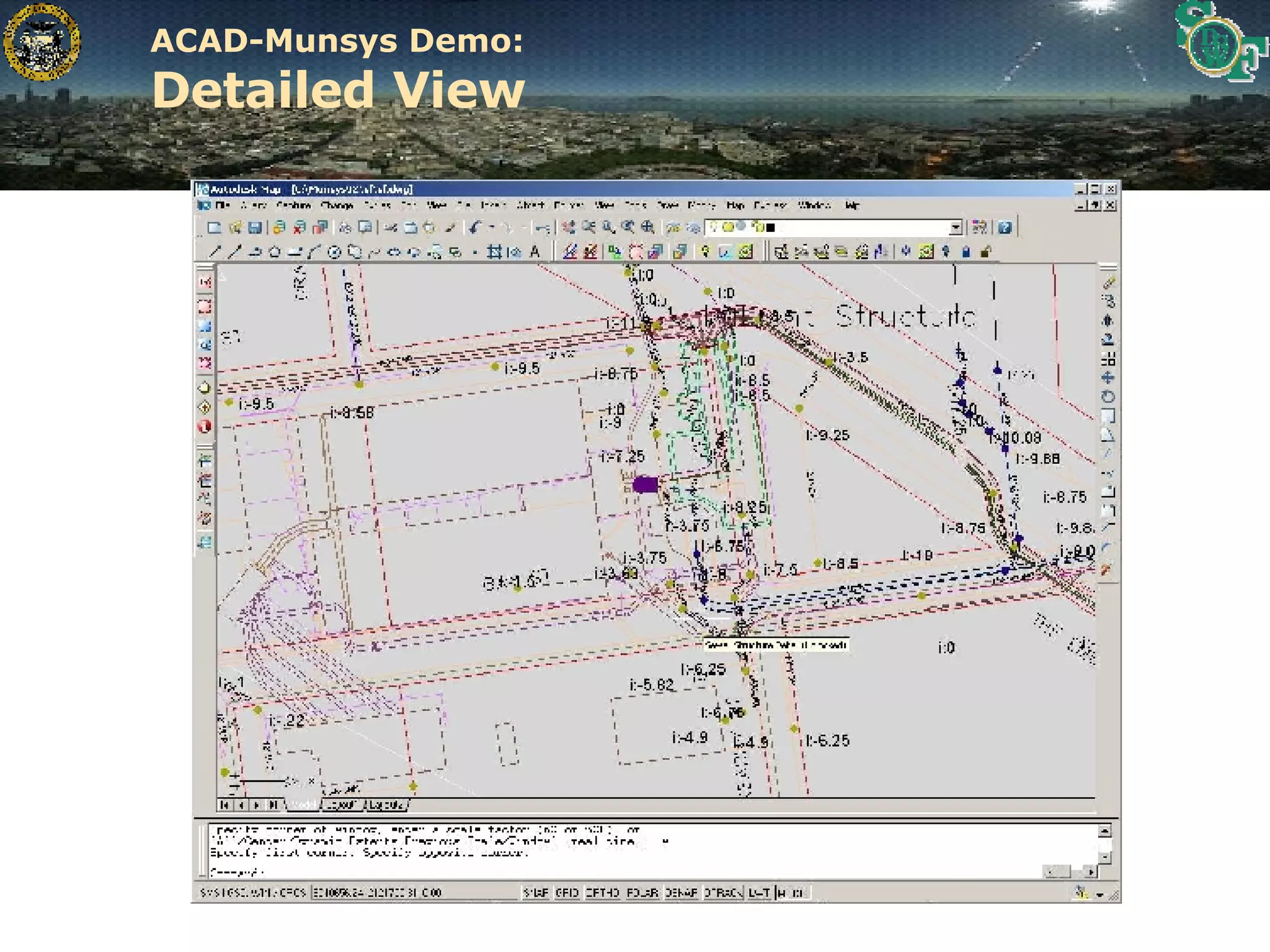
Task: Click the purple structure on the map
Action: tap(645, 484)
